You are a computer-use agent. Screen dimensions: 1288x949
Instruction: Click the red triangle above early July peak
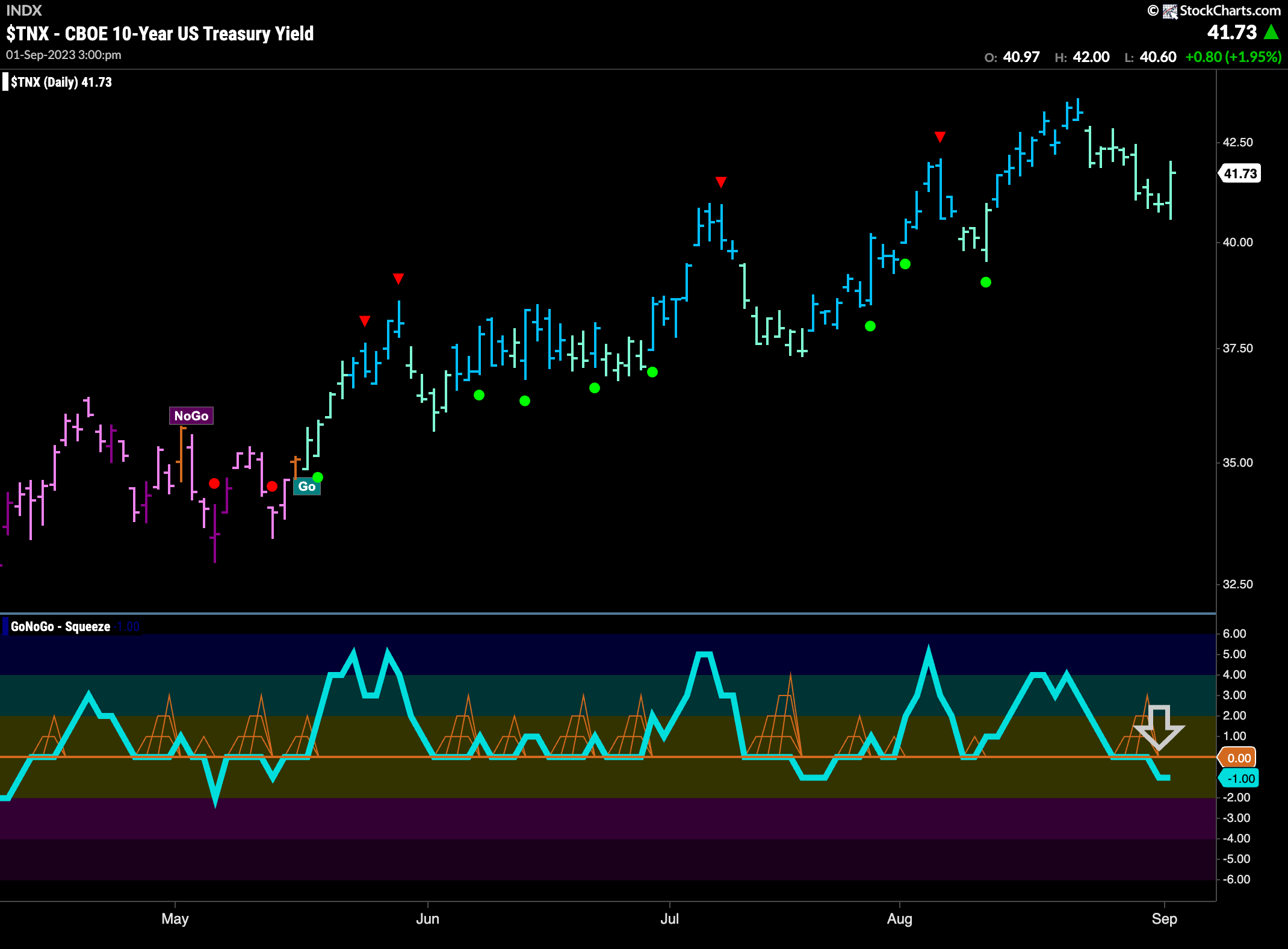(x=720, y=182)
